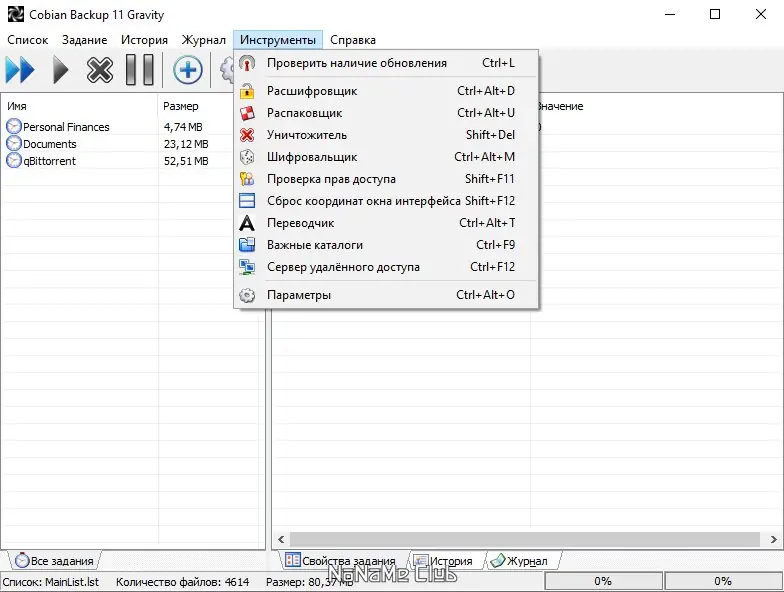Click the Pause toolbar icon
784x592 pixels.
coord(140,70)
